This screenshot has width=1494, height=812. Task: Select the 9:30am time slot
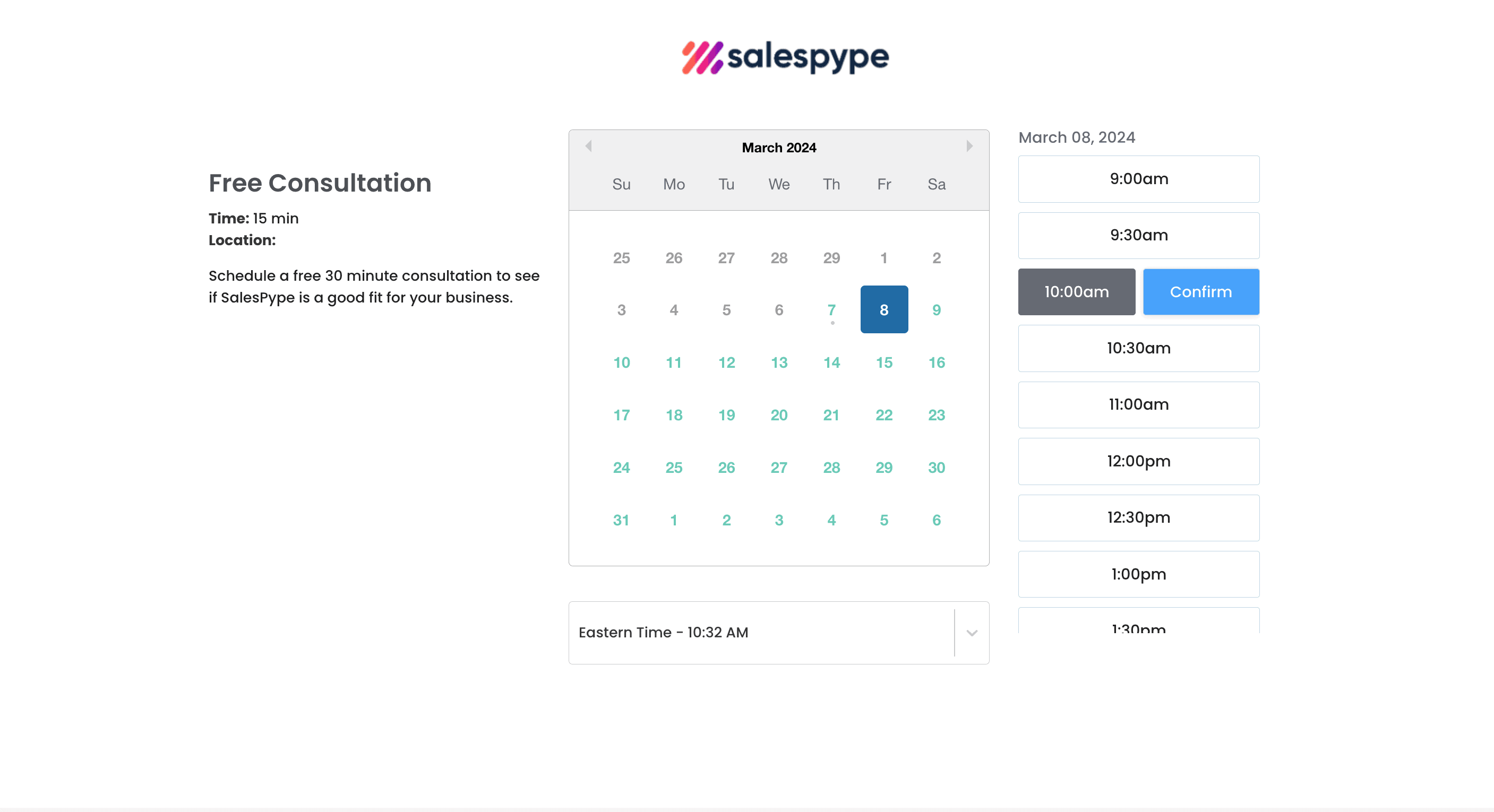point(1138,235)
